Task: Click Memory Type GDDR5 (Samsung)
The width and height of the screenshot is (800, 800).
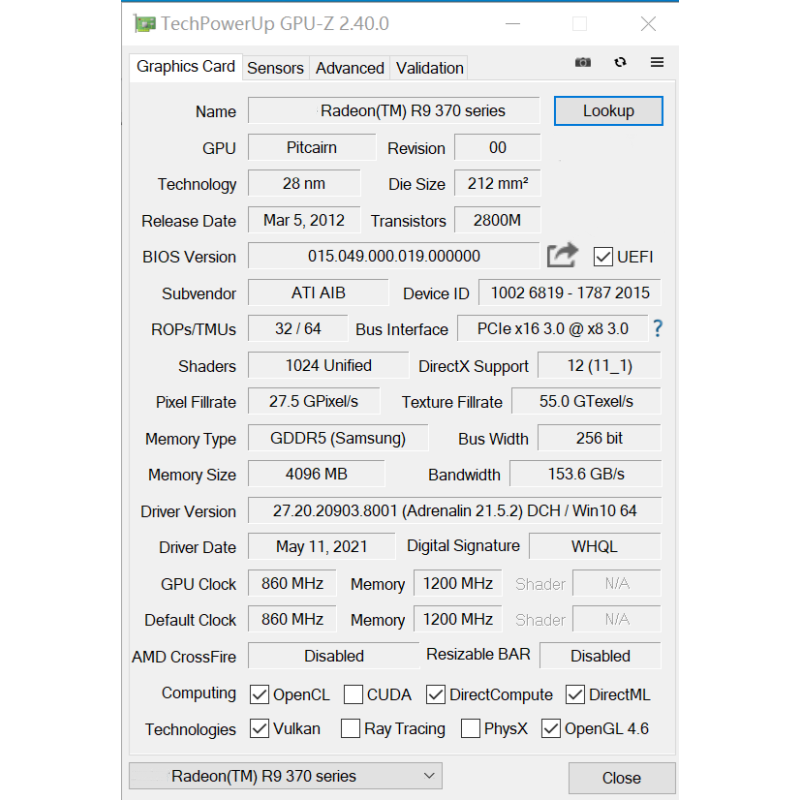Action: coord(338,437)
